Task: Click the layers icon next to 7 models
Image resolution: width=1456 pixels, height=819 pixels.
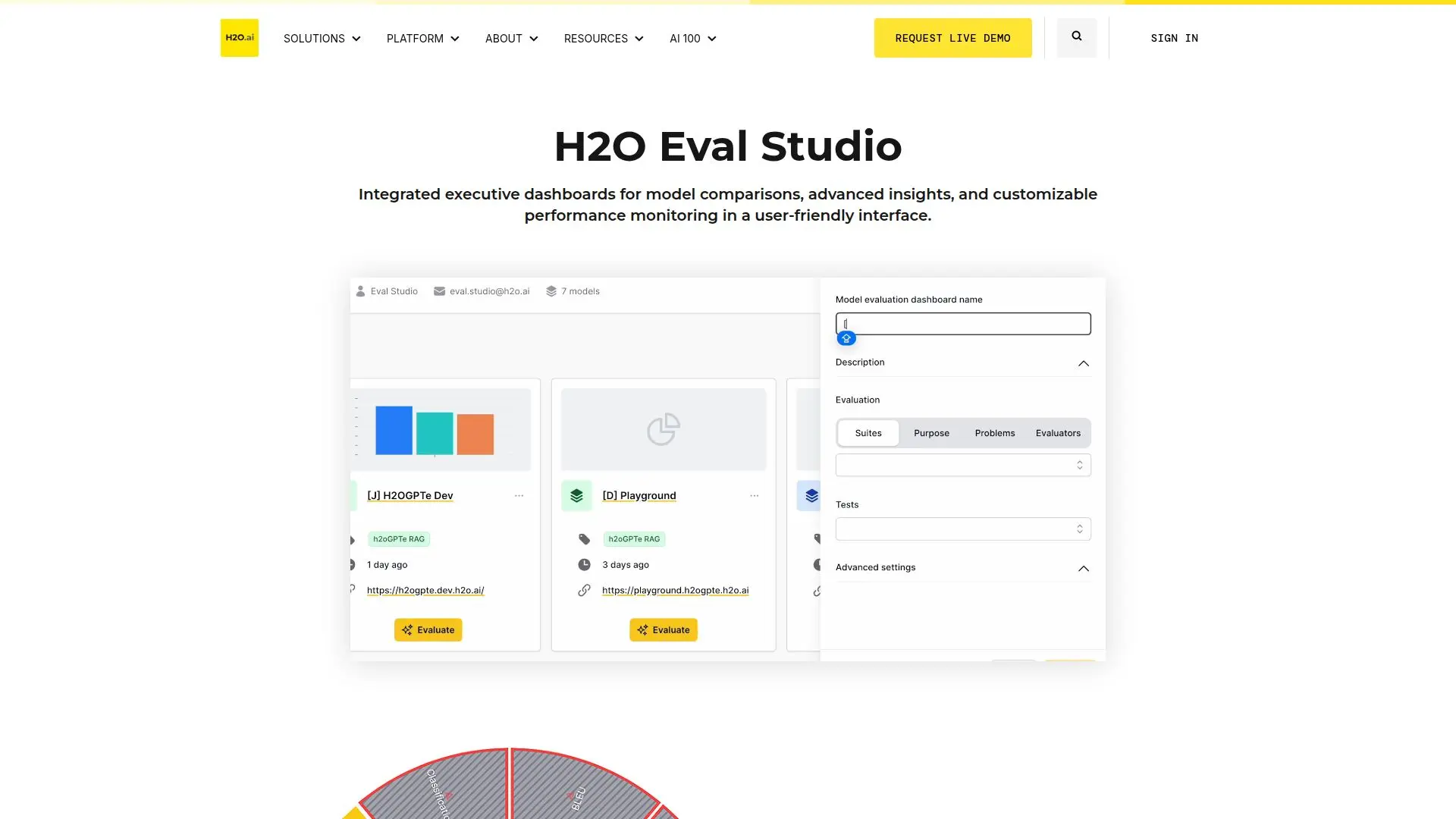Action: pyautogui.click(x=551, y=291)
